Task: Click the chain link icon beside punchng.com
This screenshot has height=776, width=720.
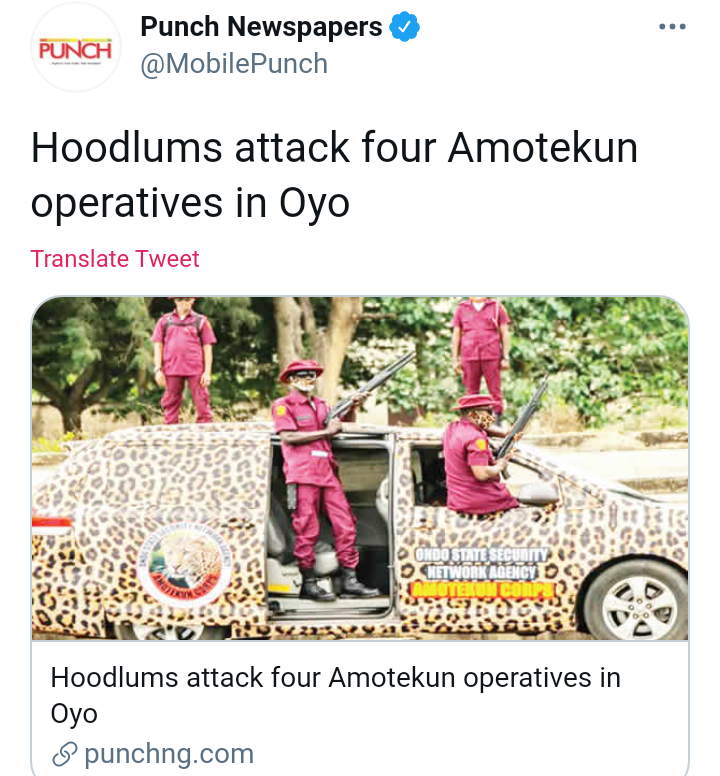Action: 64,754
